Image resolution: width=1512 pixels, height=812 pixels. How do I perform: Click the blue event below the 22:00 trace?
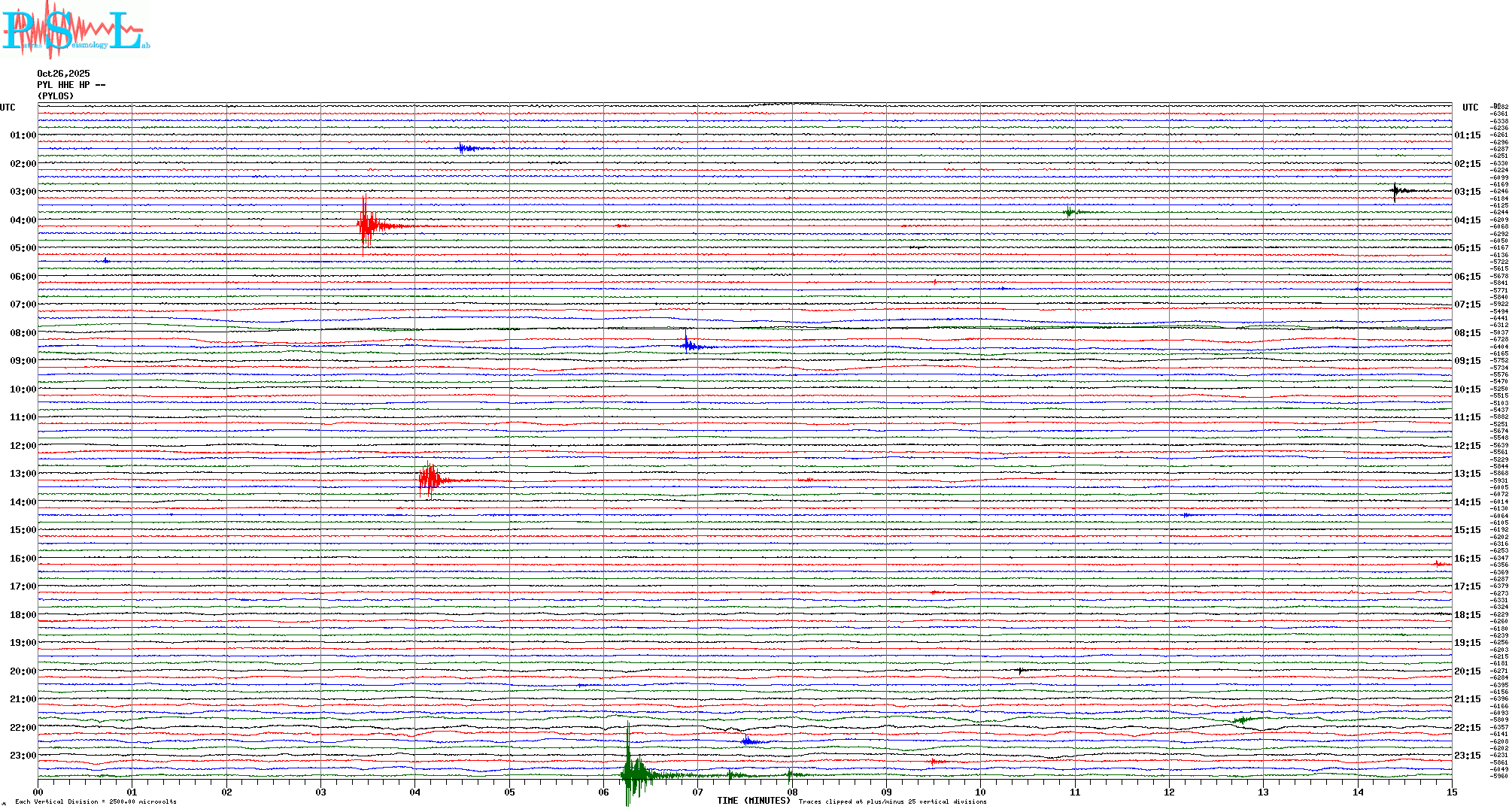click(748, 741)
